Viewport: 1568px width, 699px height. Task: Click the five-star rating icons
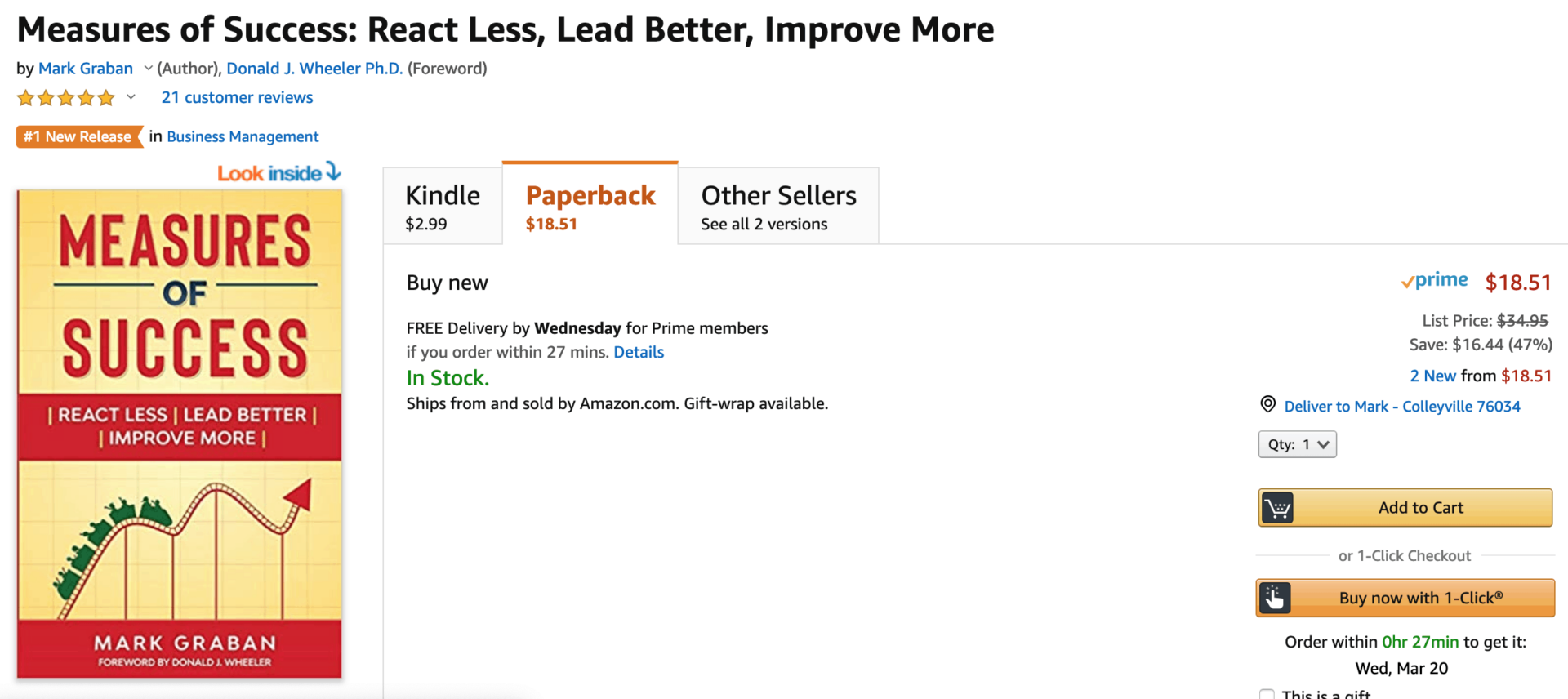[66, 98]
